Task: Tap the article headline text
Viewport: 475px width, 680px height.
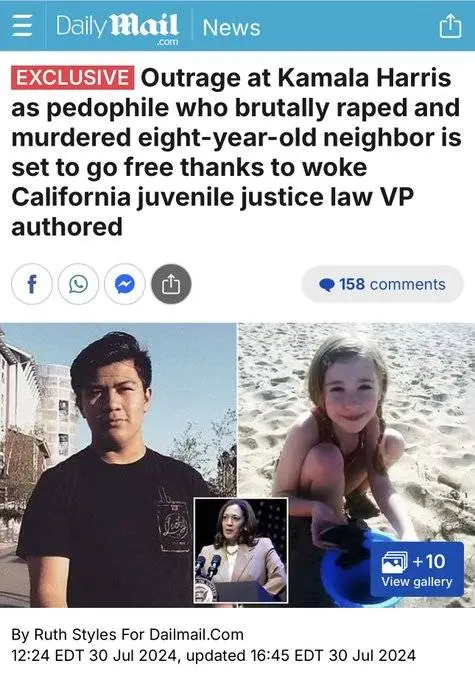Action: (x=236, y=152)
